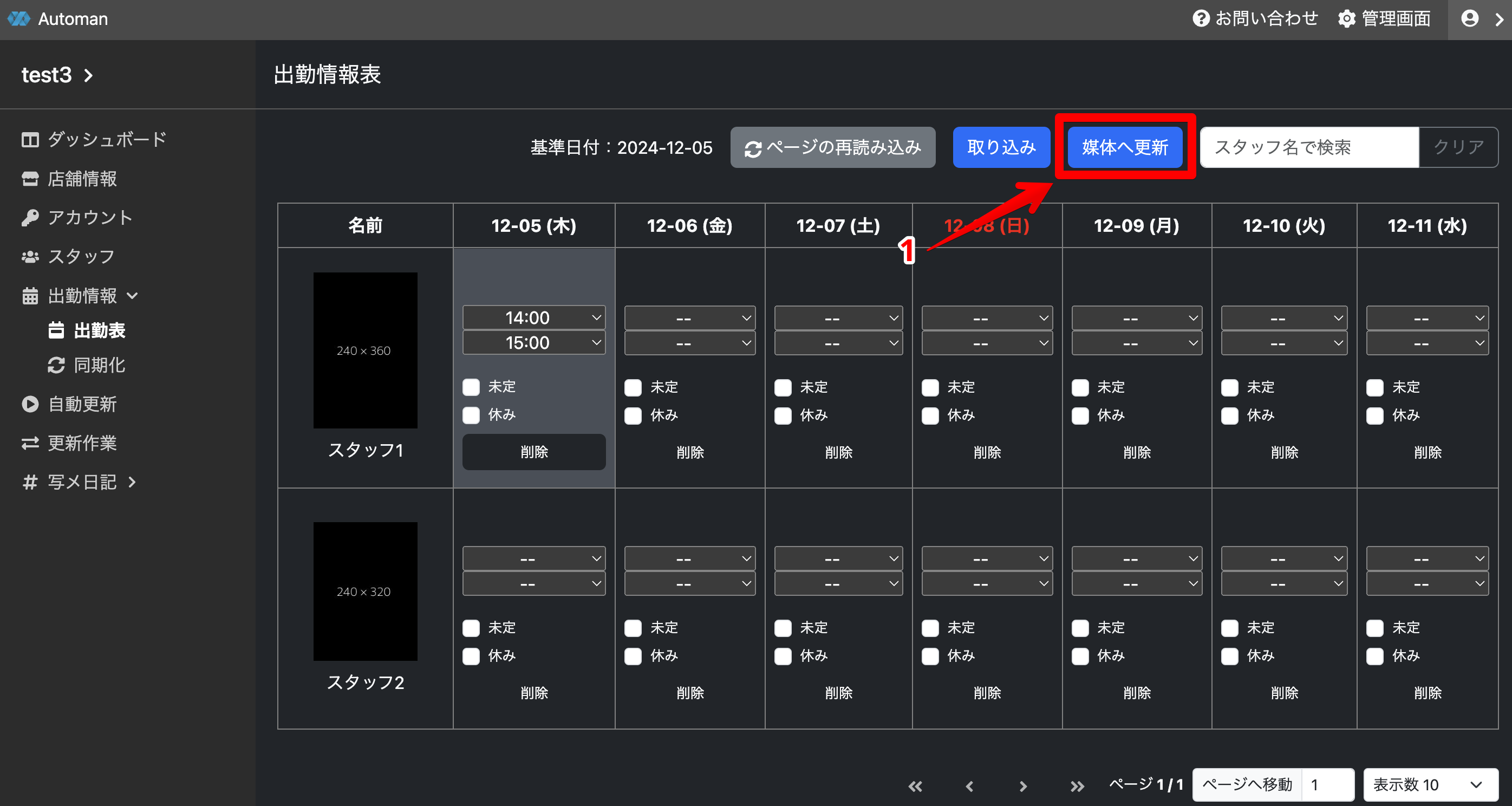Image resolution: width=1512 pixels, height=806 pixels.
Task: Open the 表示数 10 dropdown
Action: click(x=1430, y=785)
